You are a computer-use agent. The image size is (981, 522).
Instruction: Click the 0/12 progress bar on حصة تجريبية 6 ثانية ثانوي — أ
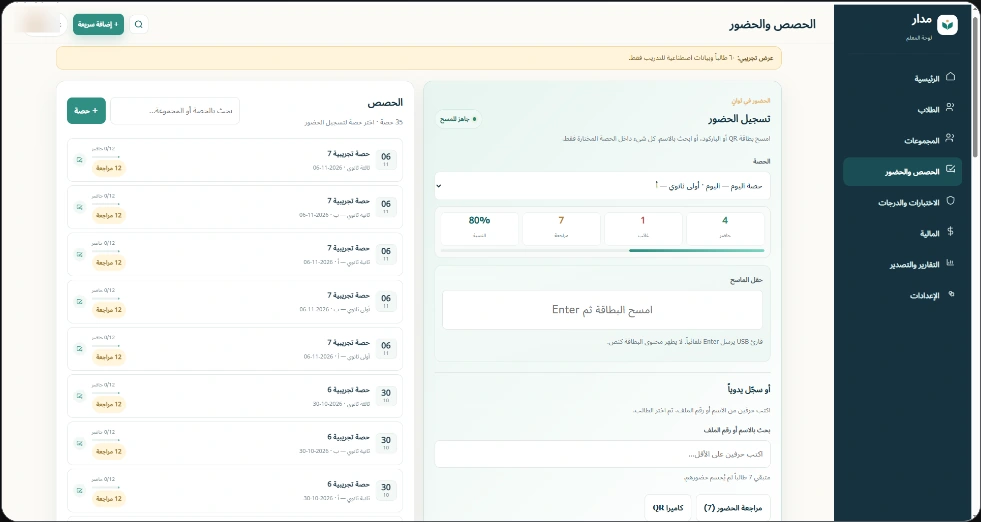coord(106,487)
